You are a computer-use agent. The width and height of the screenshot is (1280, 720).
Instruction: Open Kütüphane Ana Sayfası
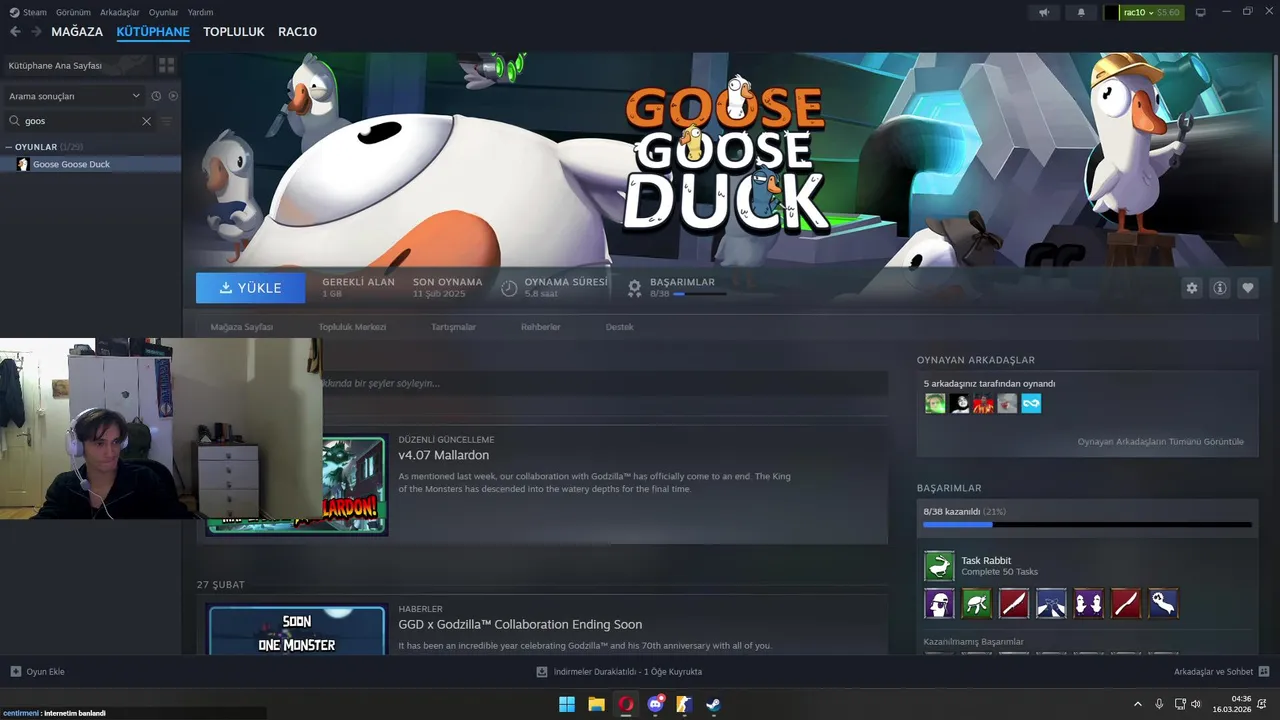(x=76, y=65)
